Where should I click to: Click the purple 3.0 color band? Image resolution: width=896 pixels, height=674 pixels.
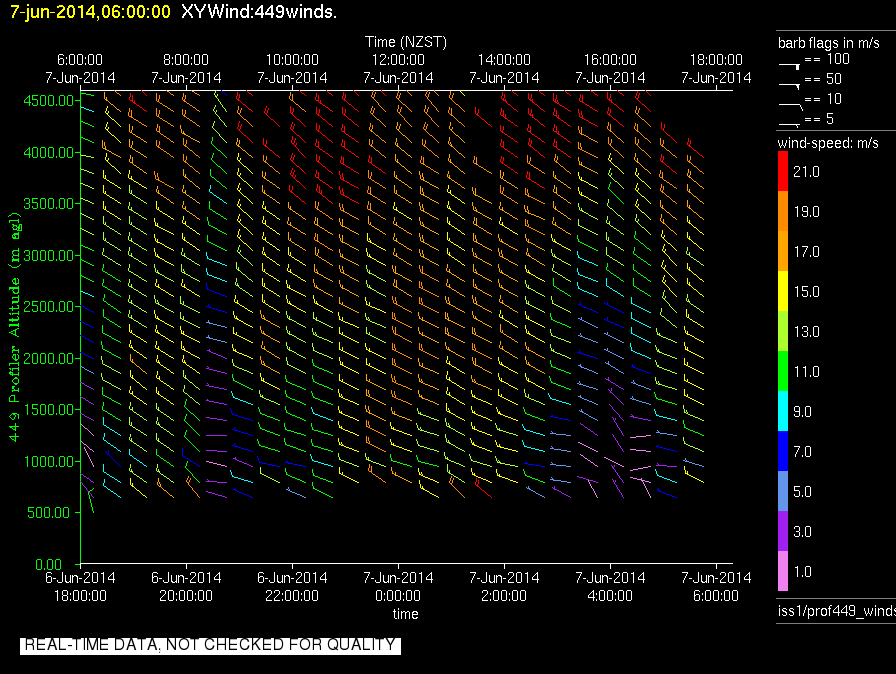click(783, 531)
